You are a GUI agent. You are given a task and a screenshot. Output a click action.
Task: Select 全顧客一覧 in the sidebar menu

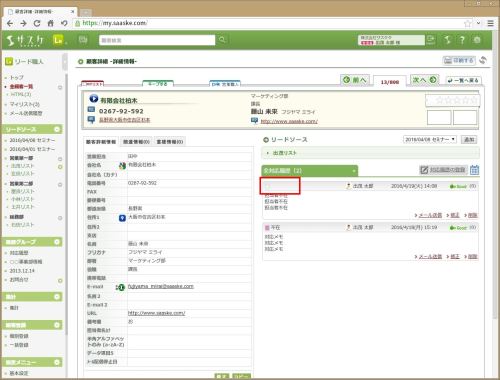coord(21,87)
